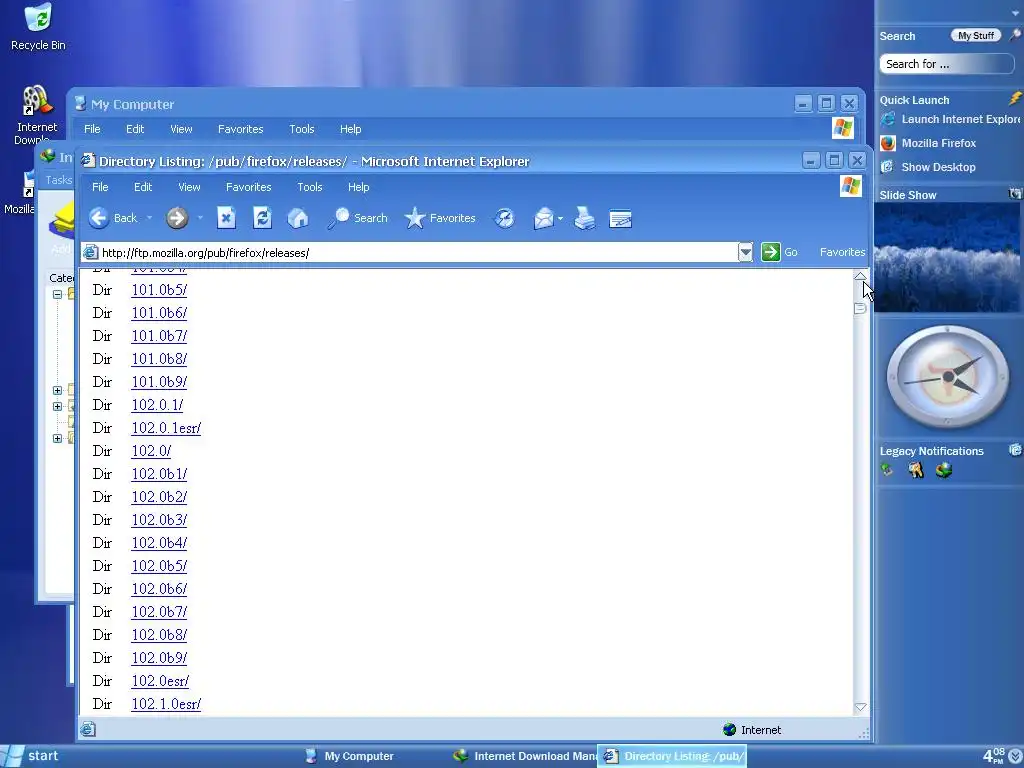Open the Help menu in My Computer window

coord(350,129)
